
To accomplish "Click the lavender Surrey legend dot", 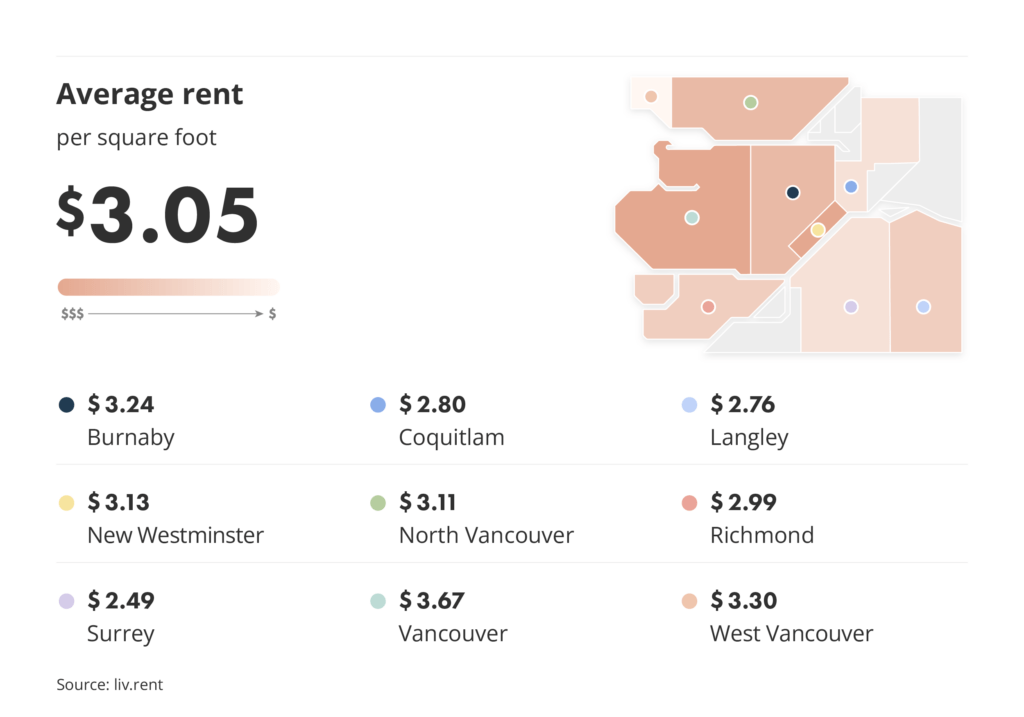I will click(67, 601).
